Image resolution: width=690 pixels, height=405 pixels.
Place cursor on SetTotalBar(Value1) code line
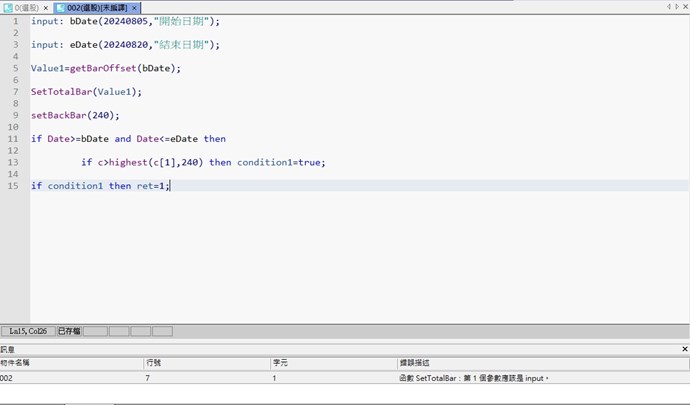(86, 91)
